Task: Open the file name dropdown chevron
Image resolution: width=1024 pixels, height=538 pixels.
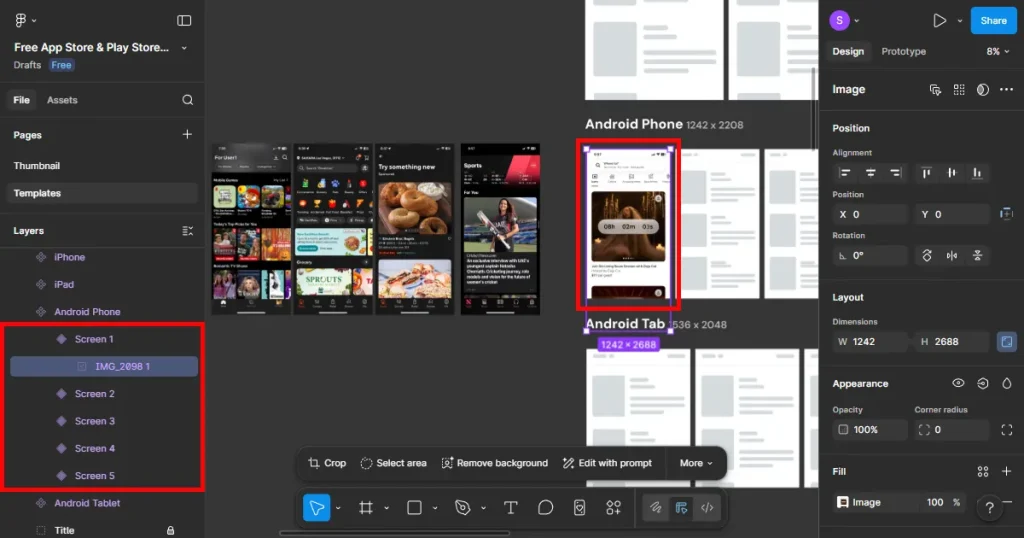Action: [184, 48]
